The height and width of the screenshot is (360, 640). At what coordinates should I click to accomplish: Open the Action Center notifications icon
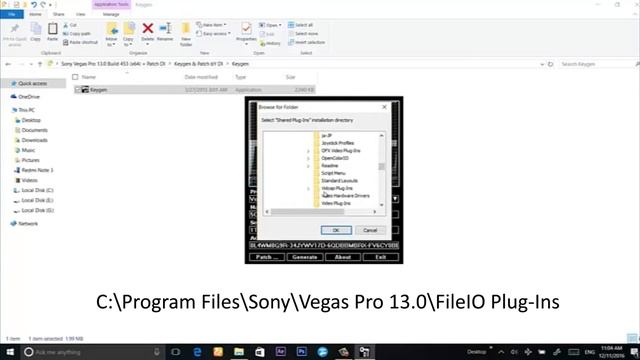point(634,352)
